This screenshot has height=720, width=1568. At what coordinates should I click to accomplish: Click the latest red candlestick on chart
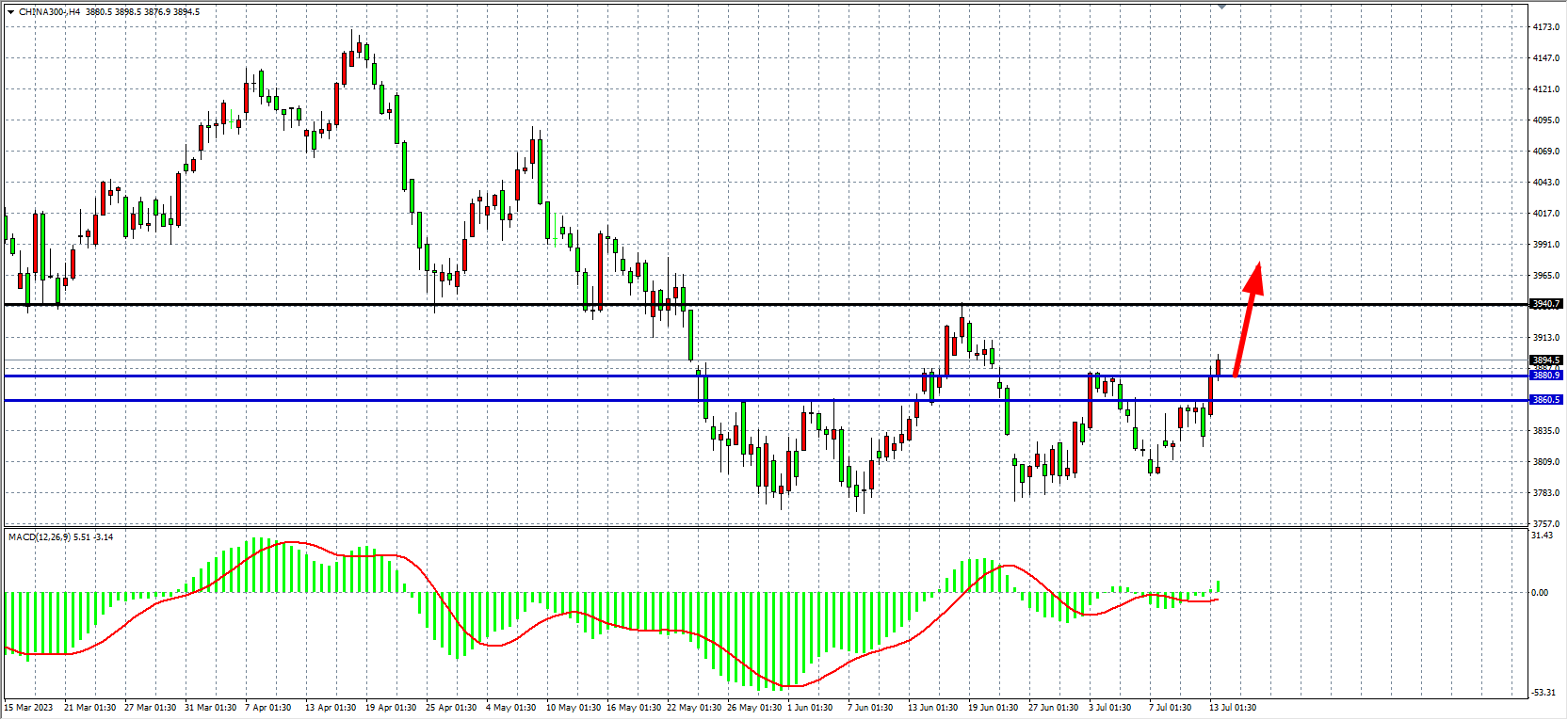1218,367
